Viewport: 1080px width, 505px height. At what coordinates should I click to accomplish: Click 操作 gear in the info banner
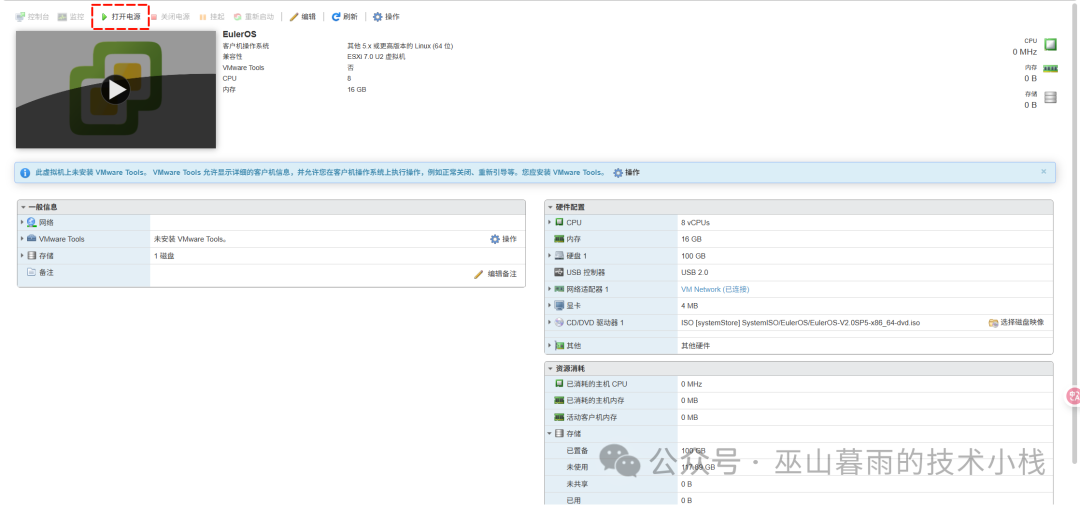click(626, 172)
